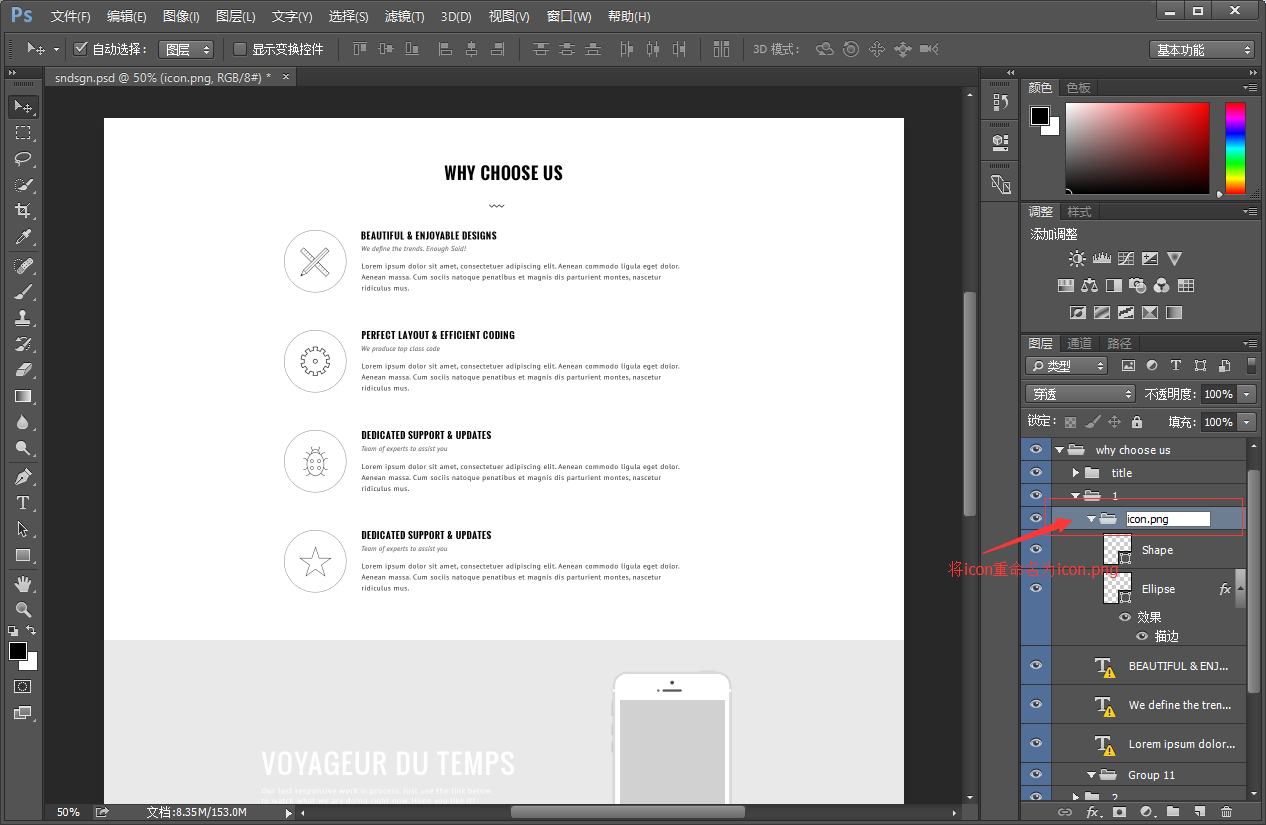
Task: Add Brightness/Contrast adjustment icon
Action: (x=1077, y=259)
